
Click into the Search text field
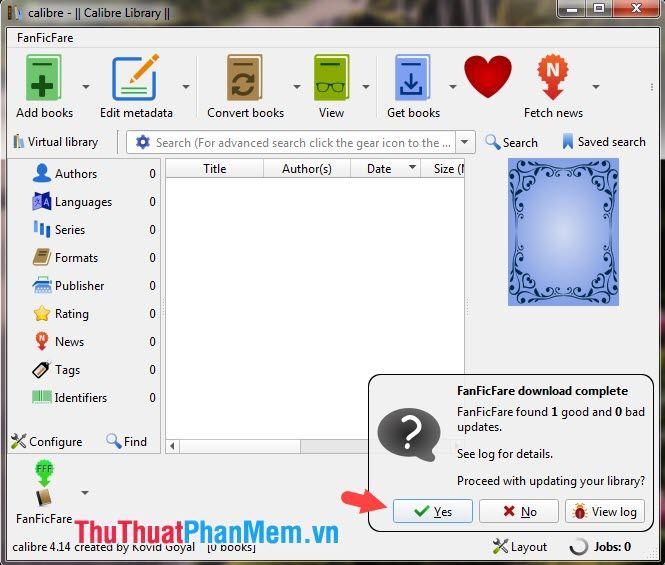(x=303, y=143)
